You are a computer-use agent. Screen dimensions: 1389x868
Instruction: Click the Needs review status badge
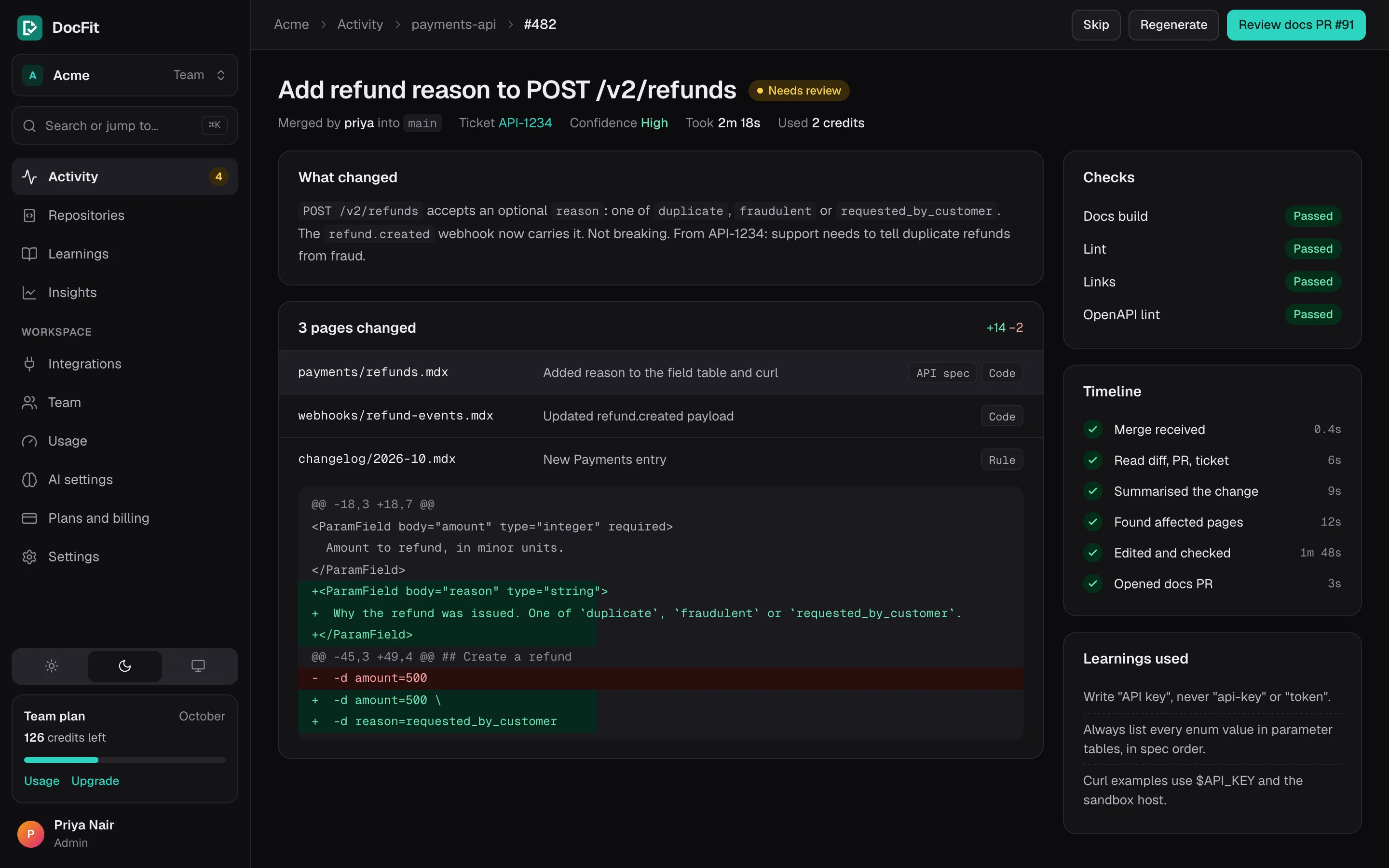point(798,91)
